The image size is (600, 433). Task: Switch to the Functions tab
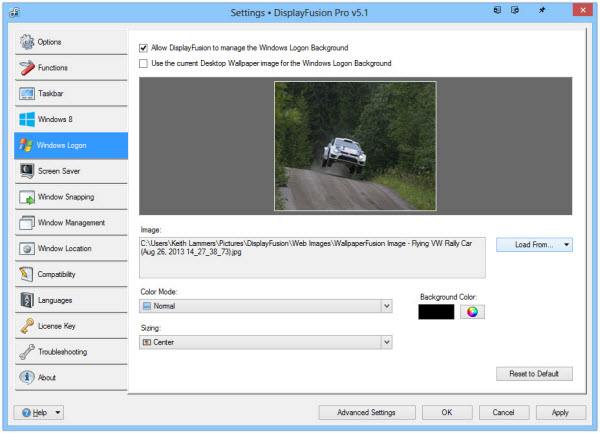pos(71,68)
